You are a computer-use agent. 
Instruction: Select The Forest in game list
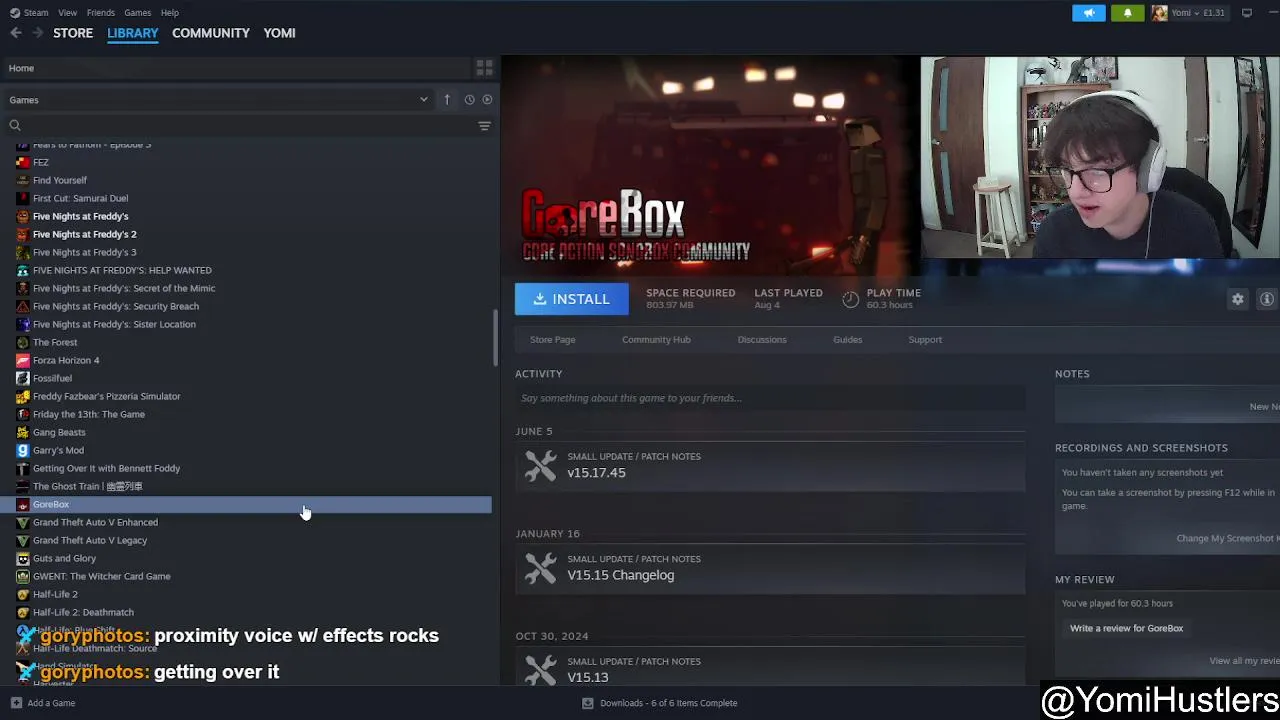point(54,342)
